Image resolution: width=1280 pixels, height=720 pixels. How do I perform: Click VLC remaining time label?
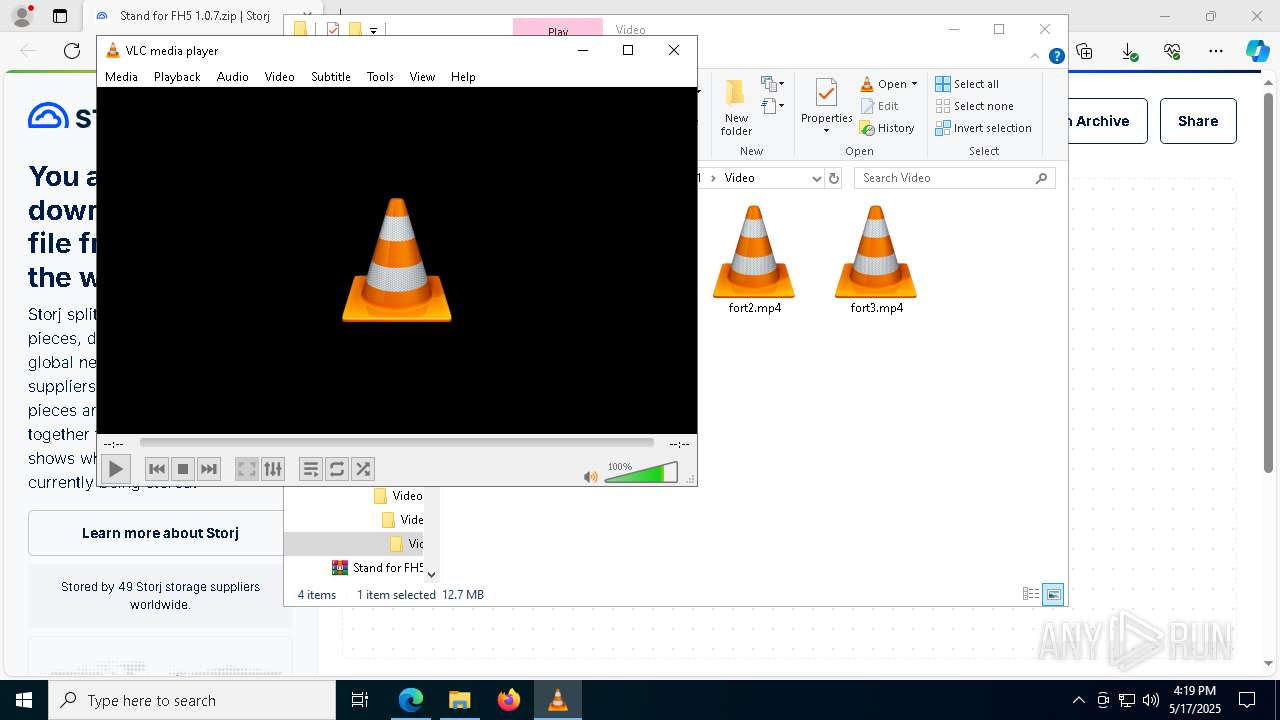(x=679, y=444)
